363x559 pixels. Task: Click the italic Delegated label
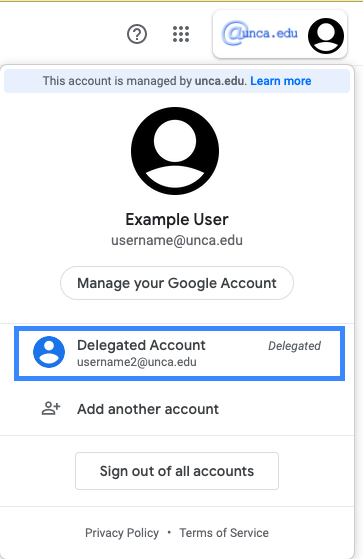295,346
